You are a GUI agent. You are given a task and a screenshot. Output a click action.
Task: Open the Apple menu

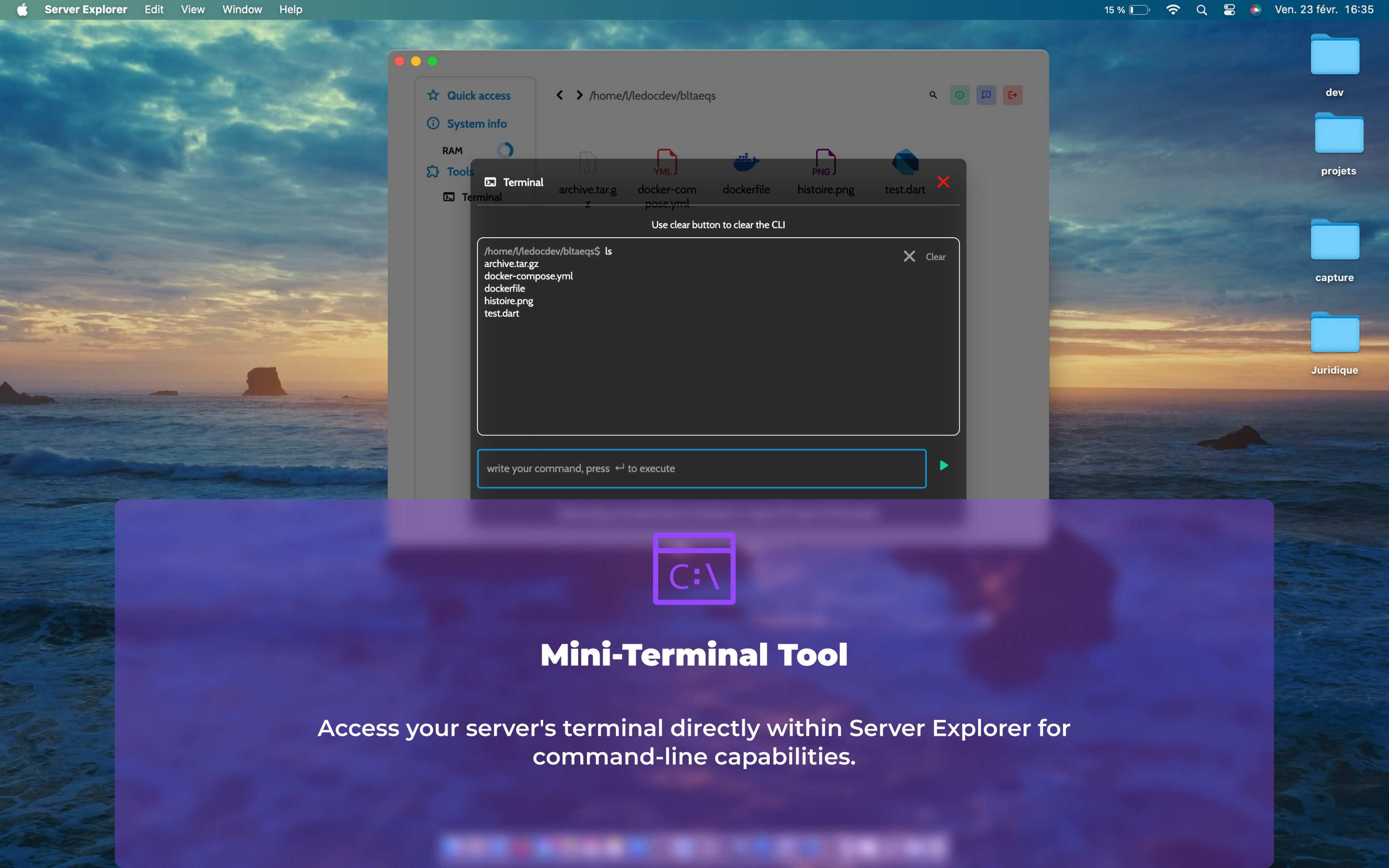pos(22,10)
